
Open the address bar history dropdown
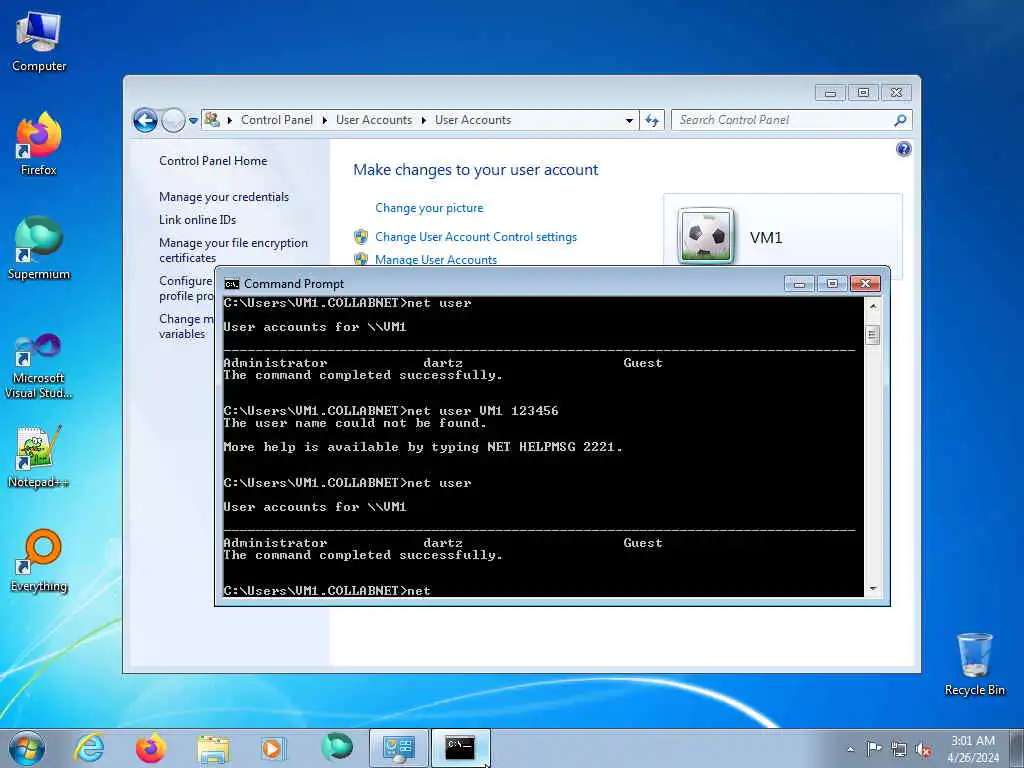coord(629,120)
